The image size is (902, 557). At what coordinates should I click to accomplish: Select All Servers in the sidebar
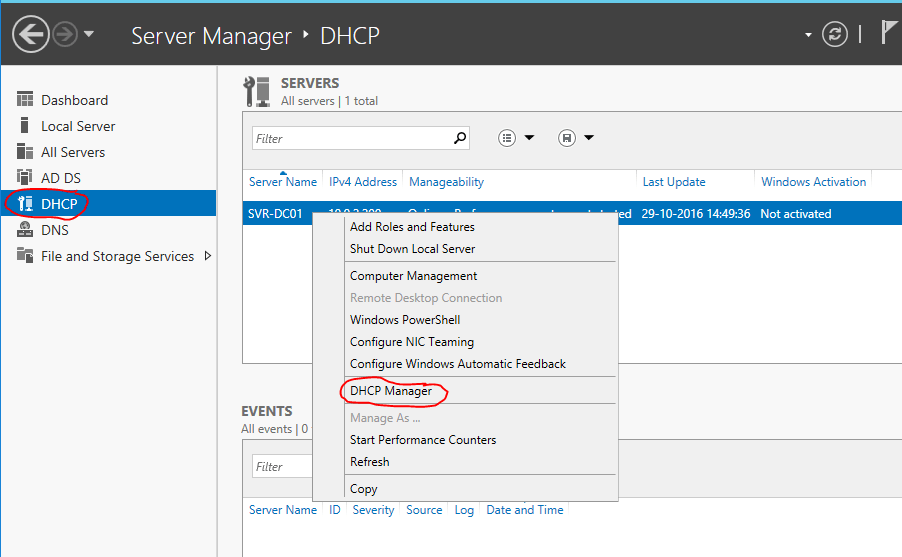[73, 152]
